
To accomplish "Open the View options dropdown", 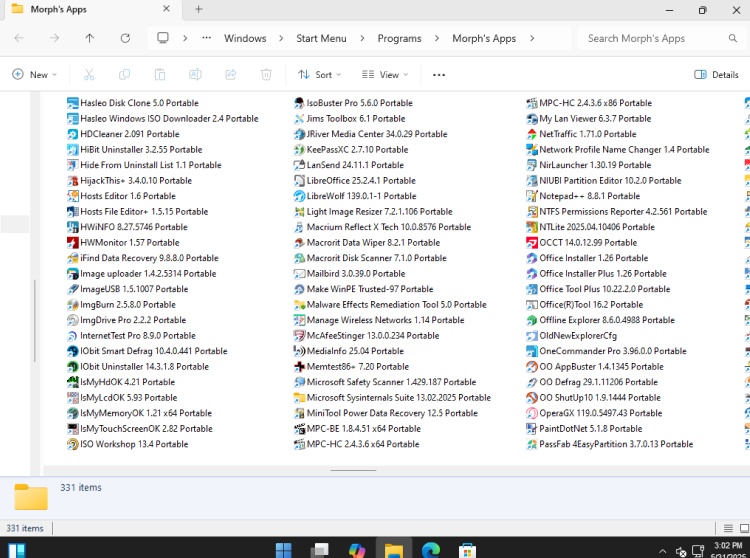I will tap(385, 75).
